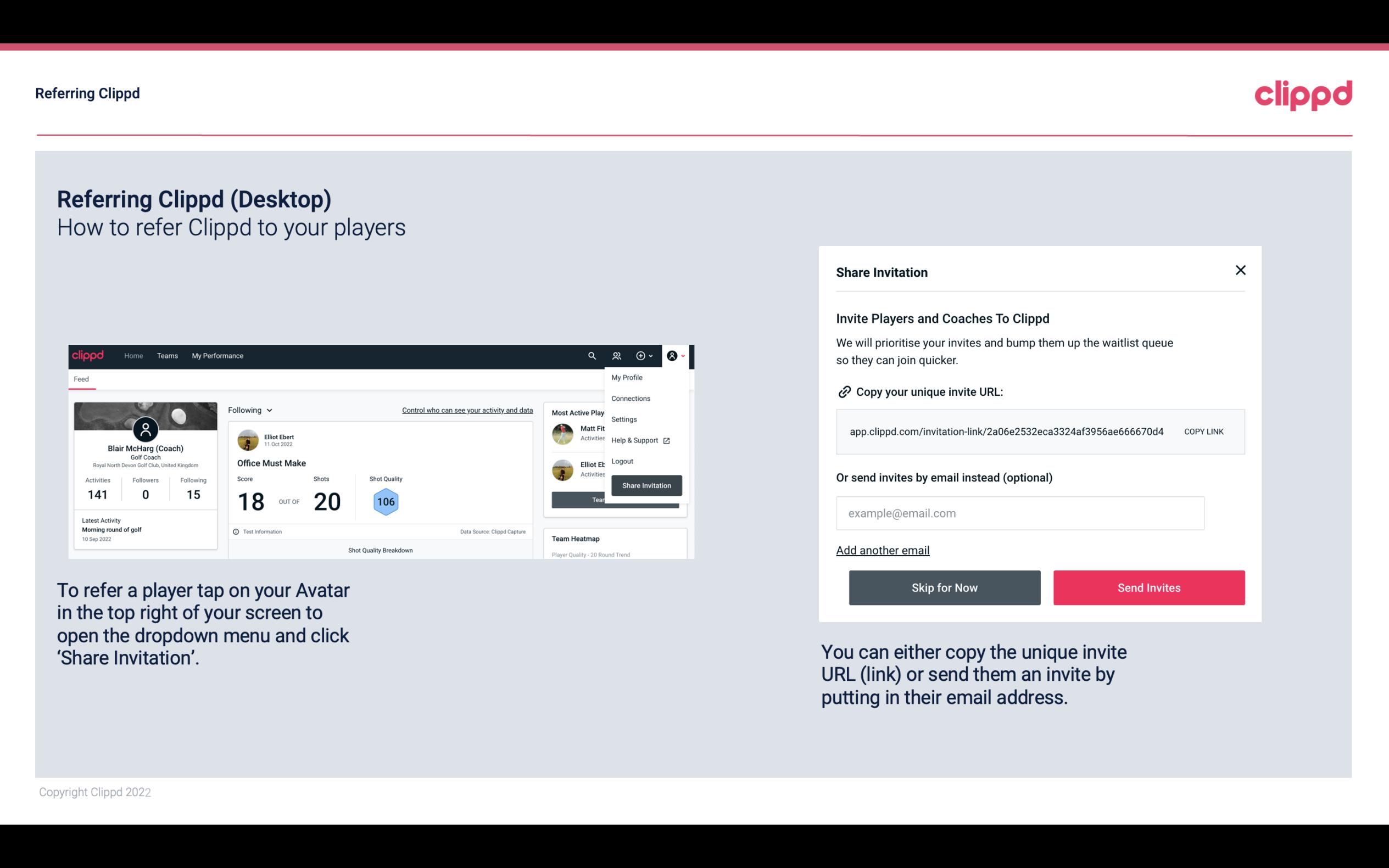Viewport: 1389px width, 868px height.
Task: Click the Share Invitation menu item
Action: tap(646, 485)
